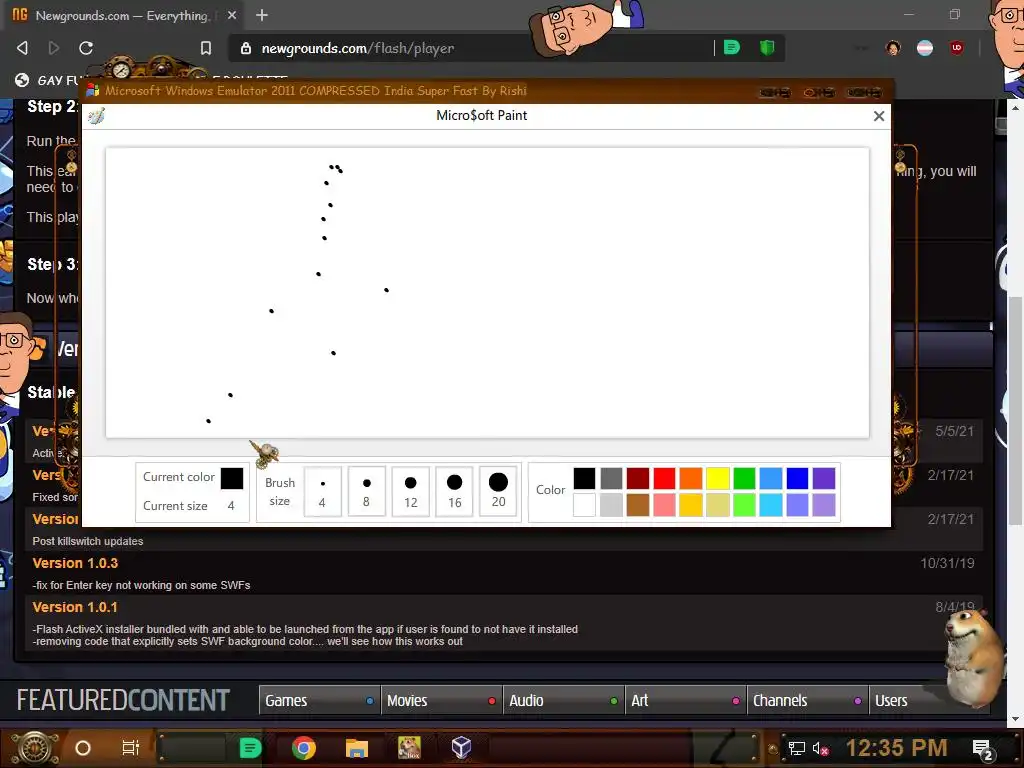Open the Channels featured content tab
The image size is (1024, 768).
tap(808, 700)
